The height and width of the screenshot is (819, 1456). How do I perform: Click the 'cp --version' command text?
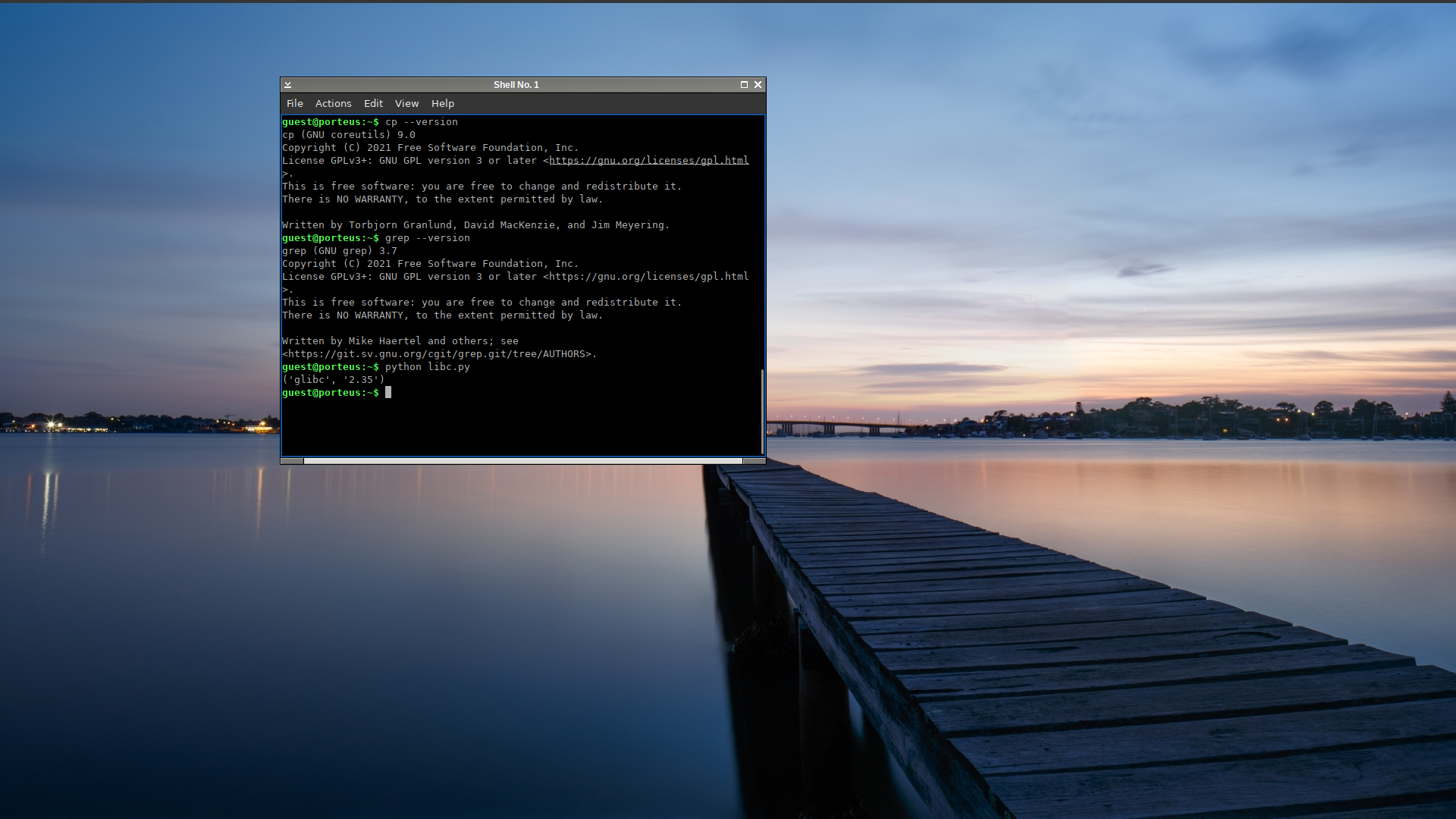422,122
